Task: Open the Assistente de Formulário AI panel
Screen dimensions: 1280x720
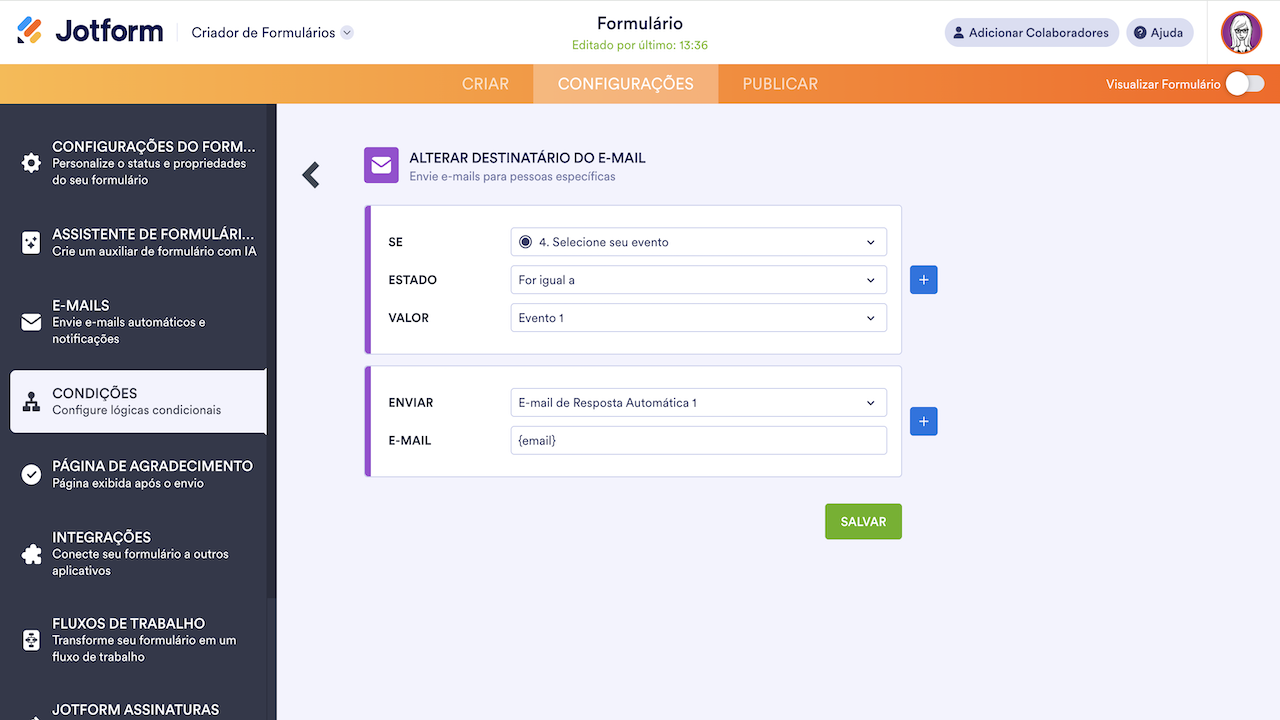Action: [x=138, y=244]
